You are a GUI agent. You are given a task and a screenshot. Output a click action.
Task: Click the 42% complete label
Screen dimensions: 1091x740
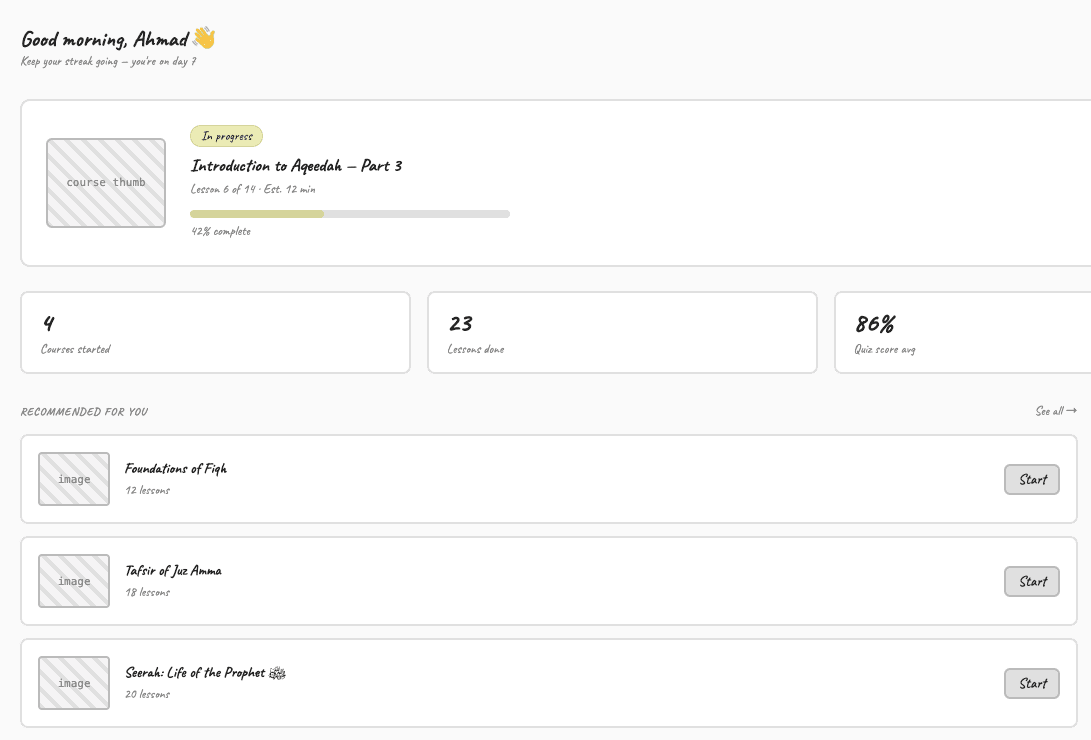pyautogui.click(x=221, y=232)
